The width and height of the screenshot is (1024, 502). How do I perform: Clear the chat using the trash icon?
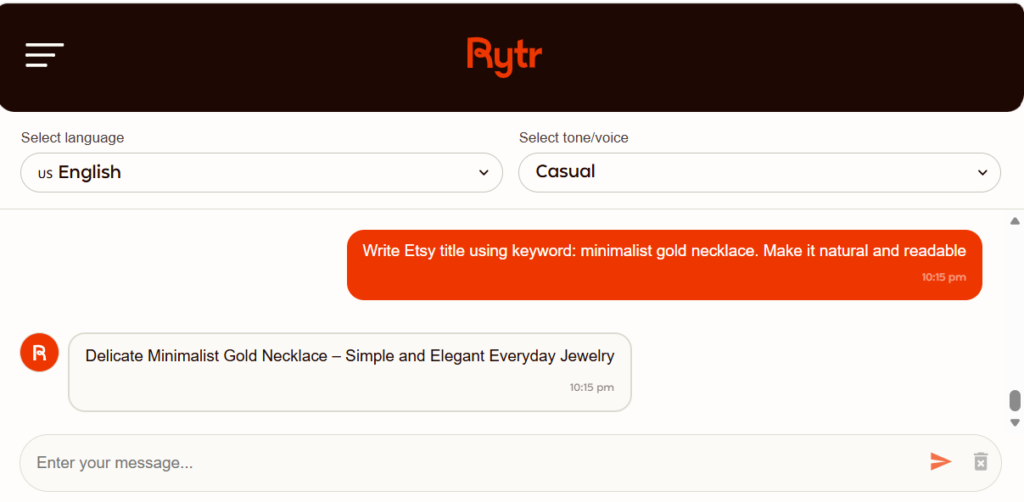(x=980, y=461)
